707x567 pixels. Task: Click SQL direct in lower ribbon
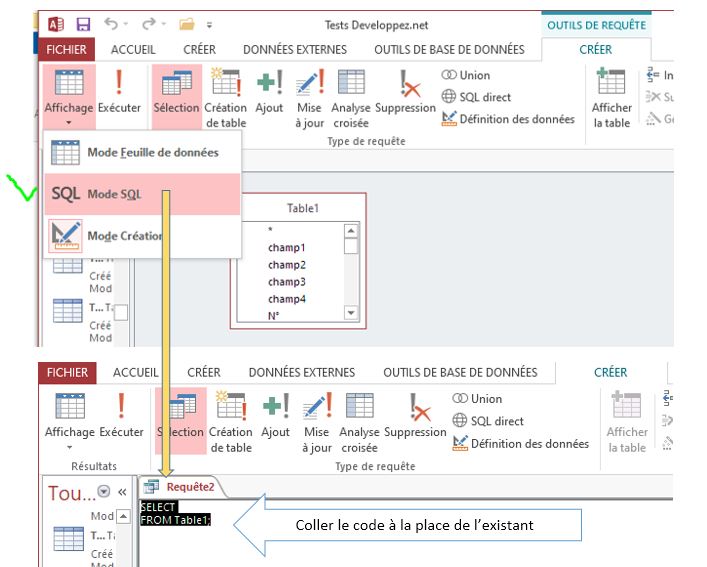[x=488, y=421]
